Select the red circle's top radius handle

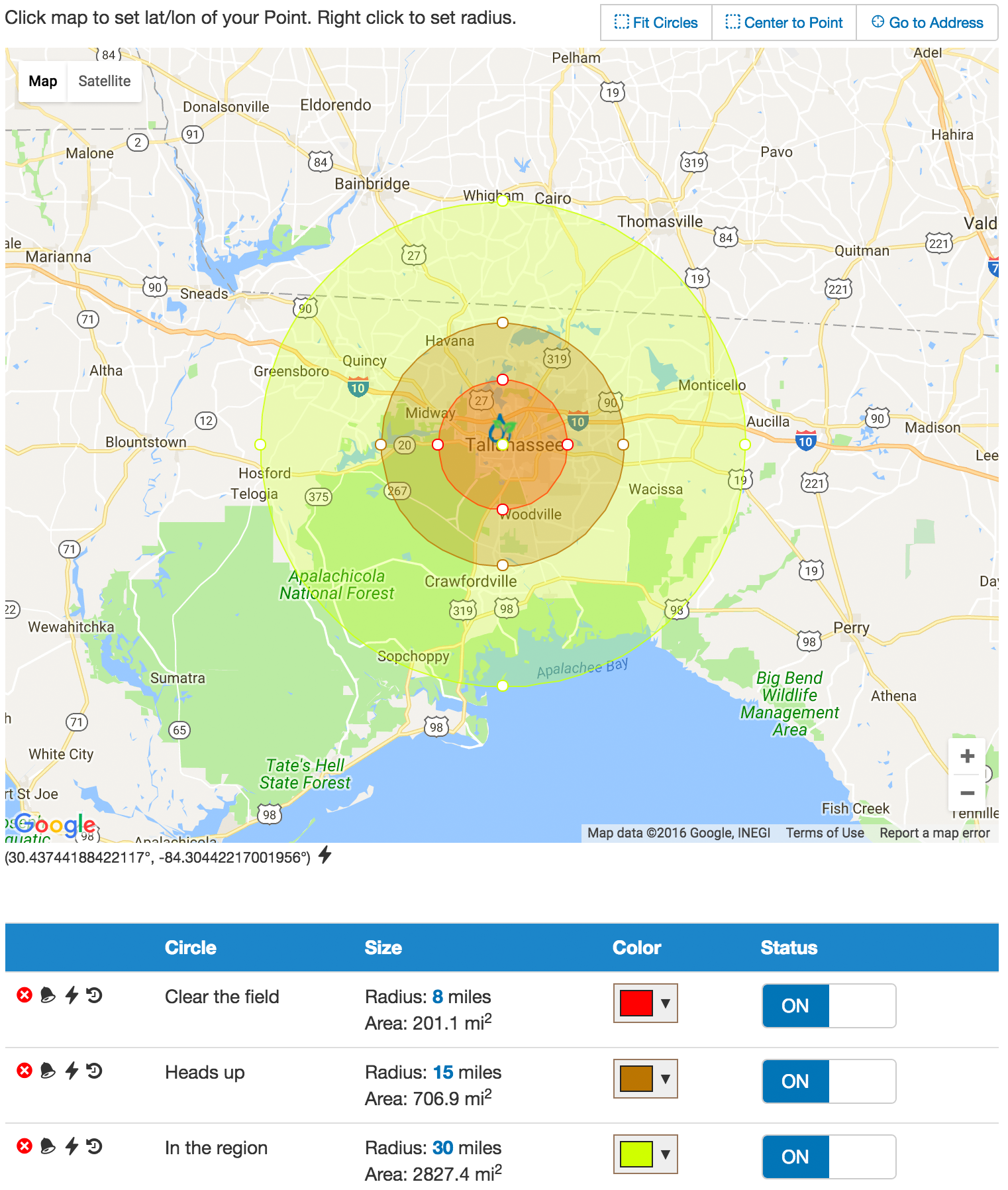click(x=503, y=380)
